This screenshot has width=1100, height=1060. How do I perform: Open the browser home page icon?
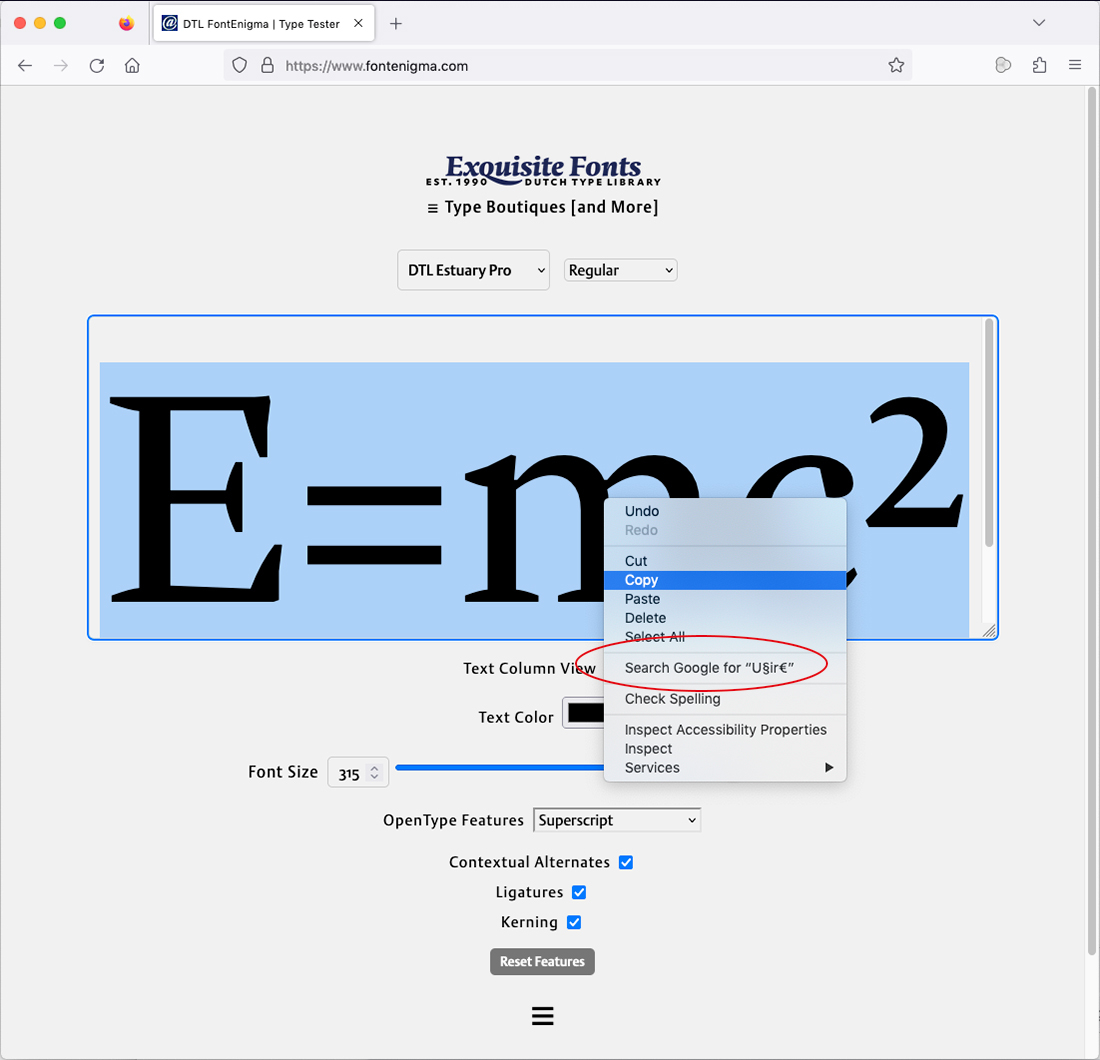click(x=132, y=66)
